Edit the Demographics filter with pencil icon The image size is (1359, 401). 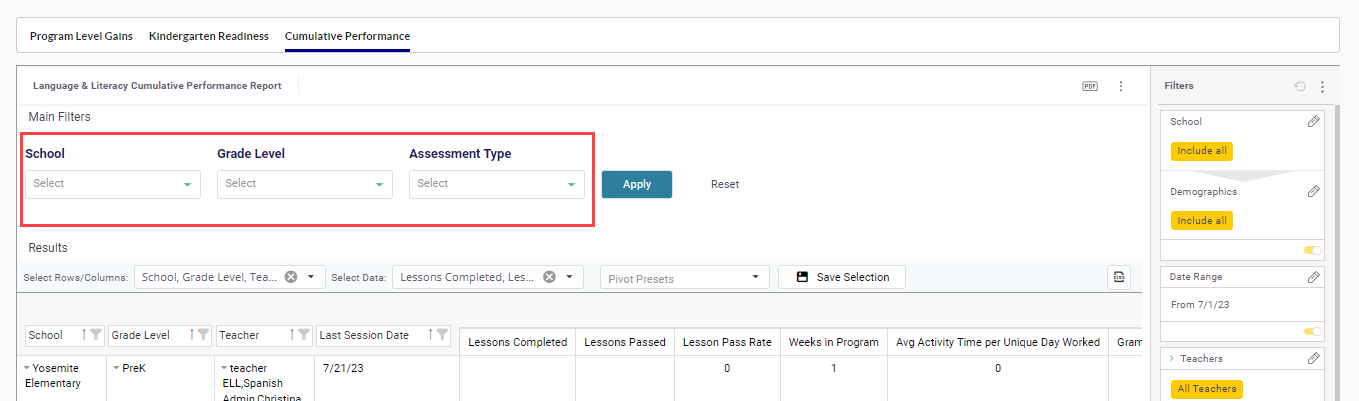1314,192
